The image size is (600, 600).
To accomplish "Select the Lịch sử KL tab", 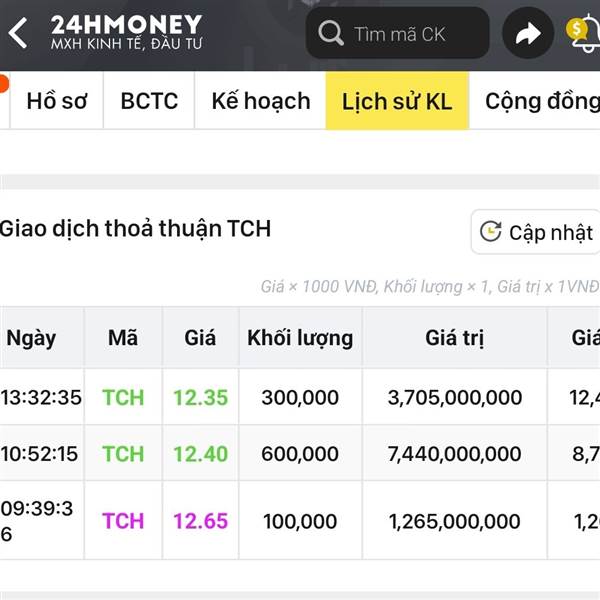I will click(397, 101).
